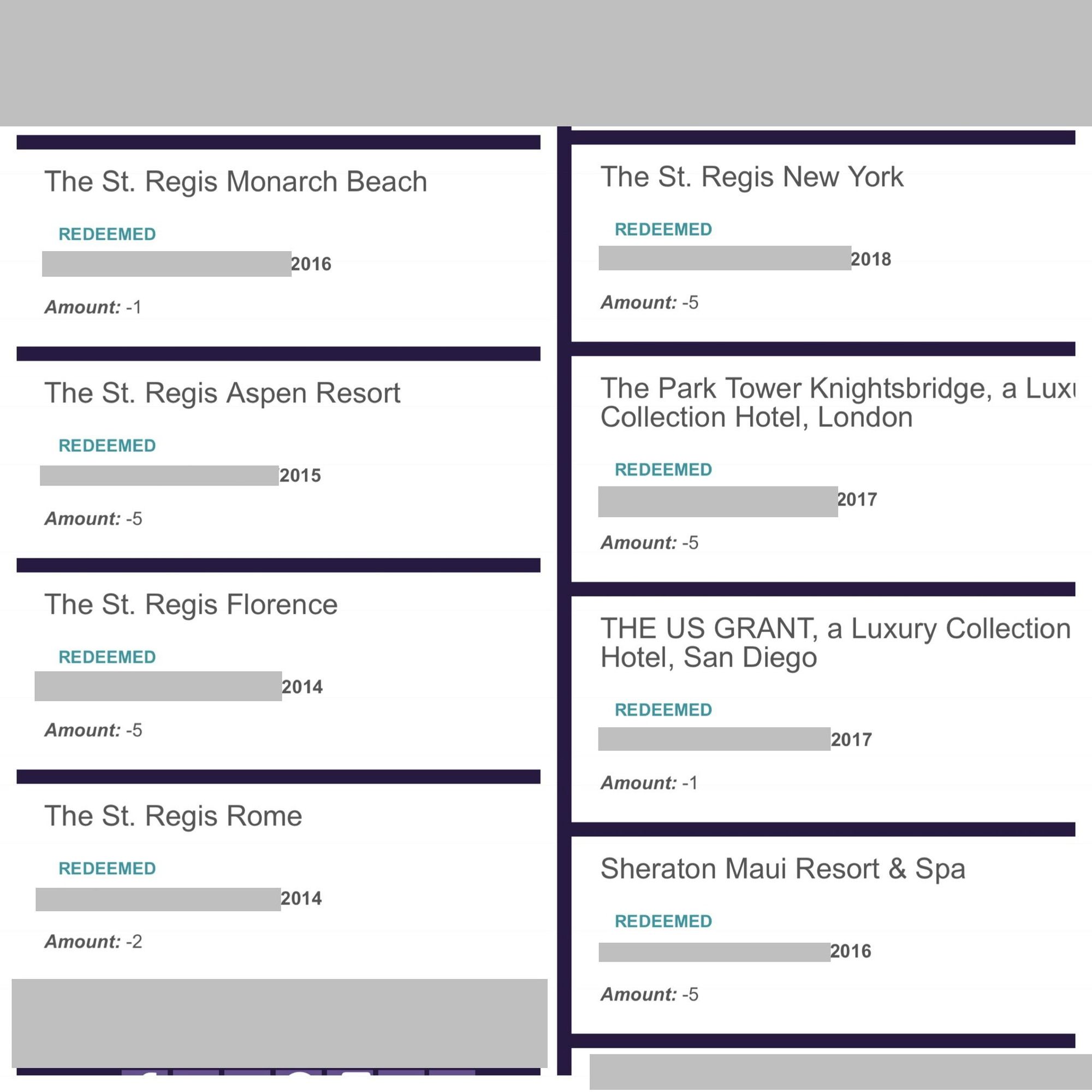Open THE US GRANT San Diego entry
Viewport: 1092px width, 1092px height.
click(x=835, y=643)
